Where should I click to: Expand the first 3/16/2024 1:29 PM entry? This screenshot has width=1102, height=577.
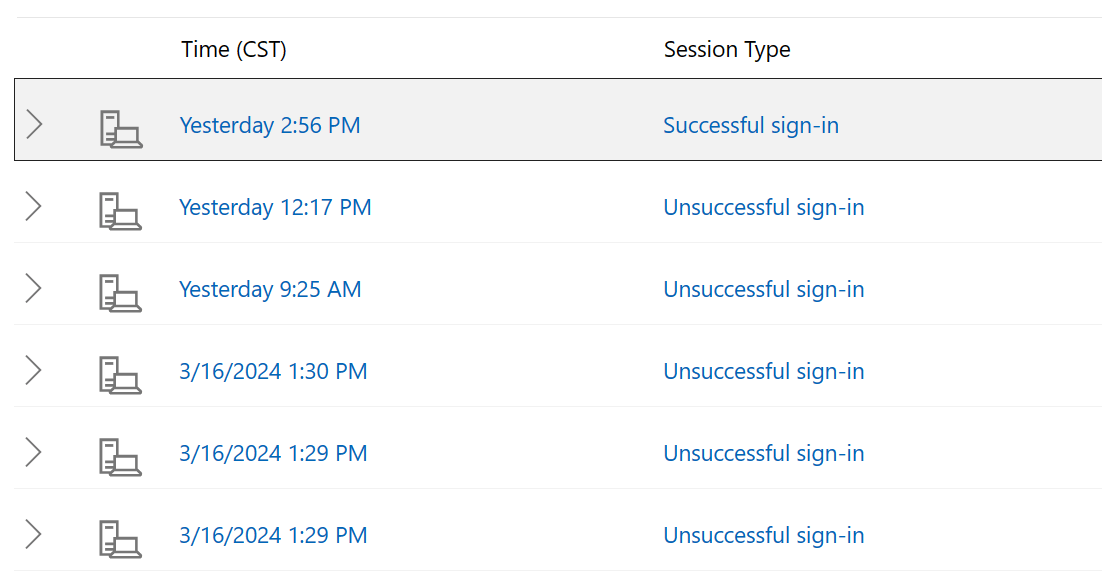34,453
